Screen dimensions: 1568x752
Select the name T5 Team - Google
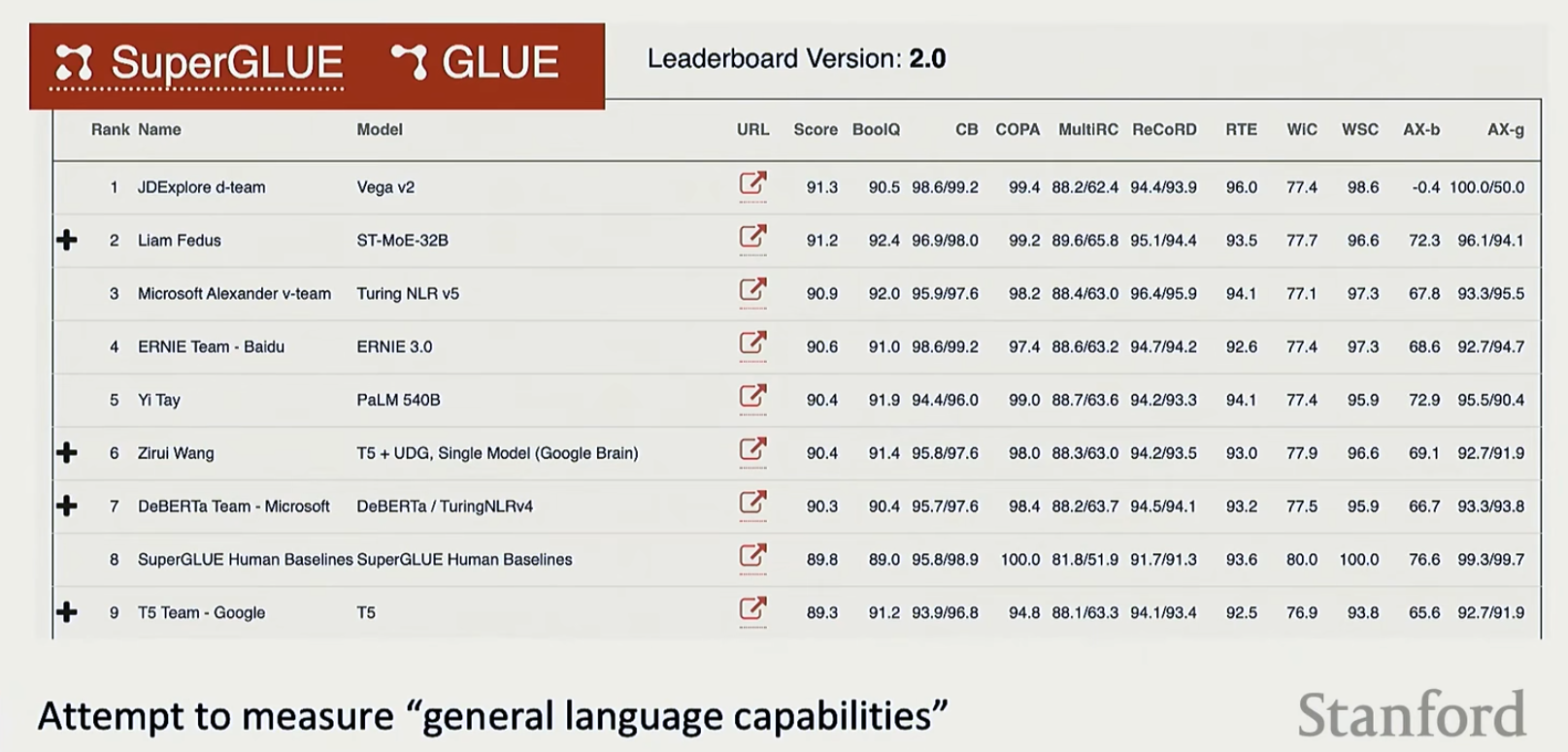pyautogui.click(x=201, y=612)
